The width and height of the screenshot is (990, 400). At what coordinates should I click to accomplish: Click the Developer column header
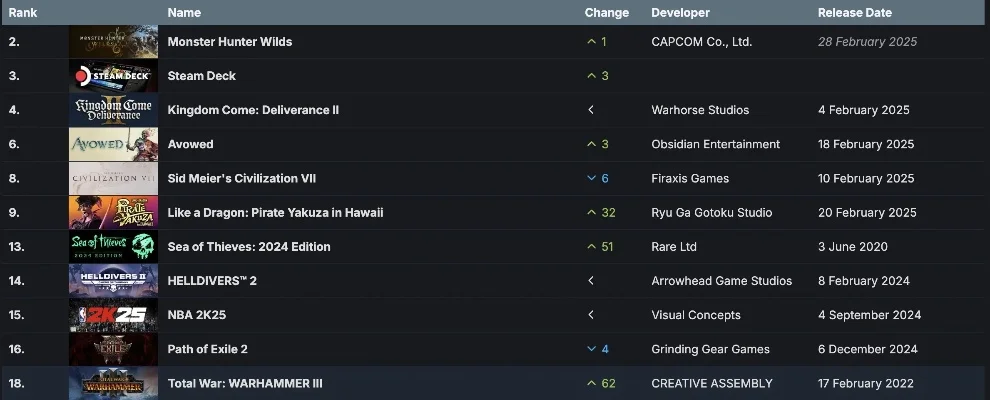[680, 13]
